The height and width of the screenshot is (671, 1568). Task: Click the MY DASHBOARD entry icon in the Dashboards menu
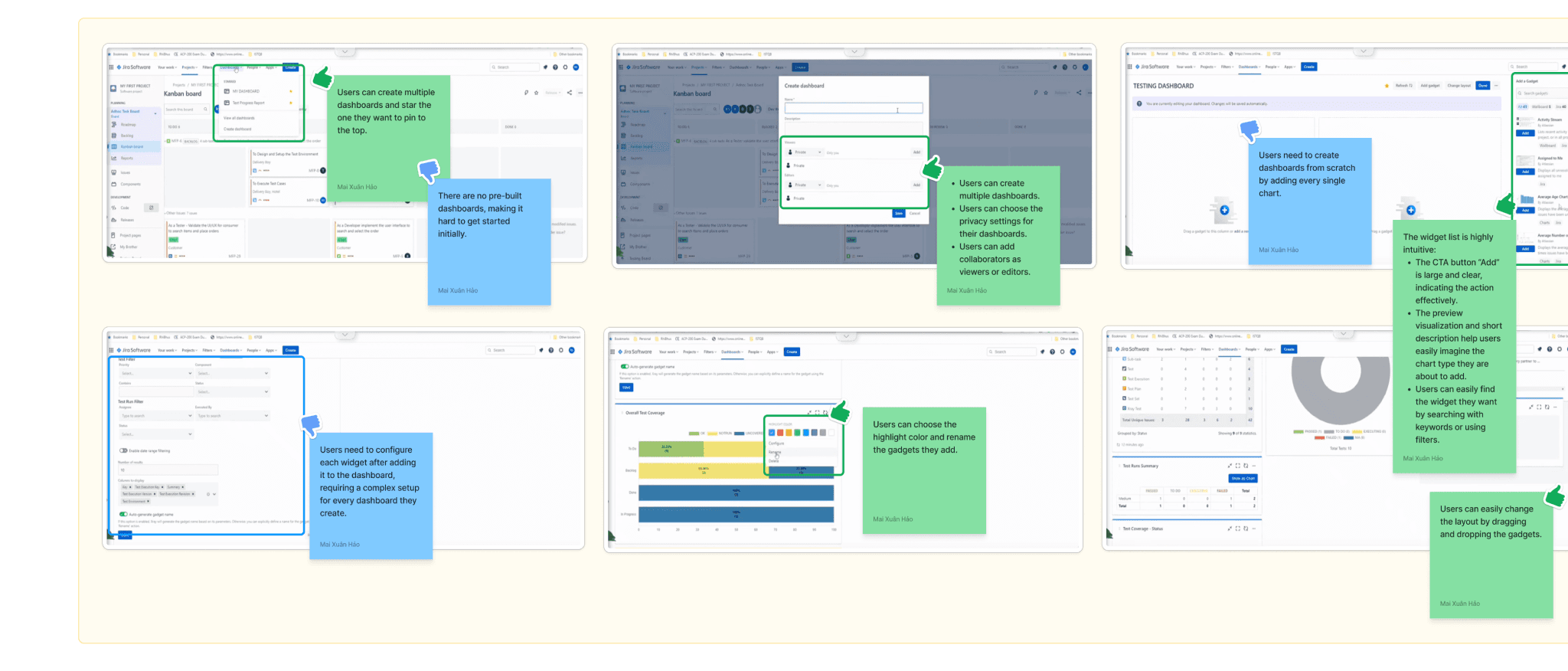click(x=227, y=91)
